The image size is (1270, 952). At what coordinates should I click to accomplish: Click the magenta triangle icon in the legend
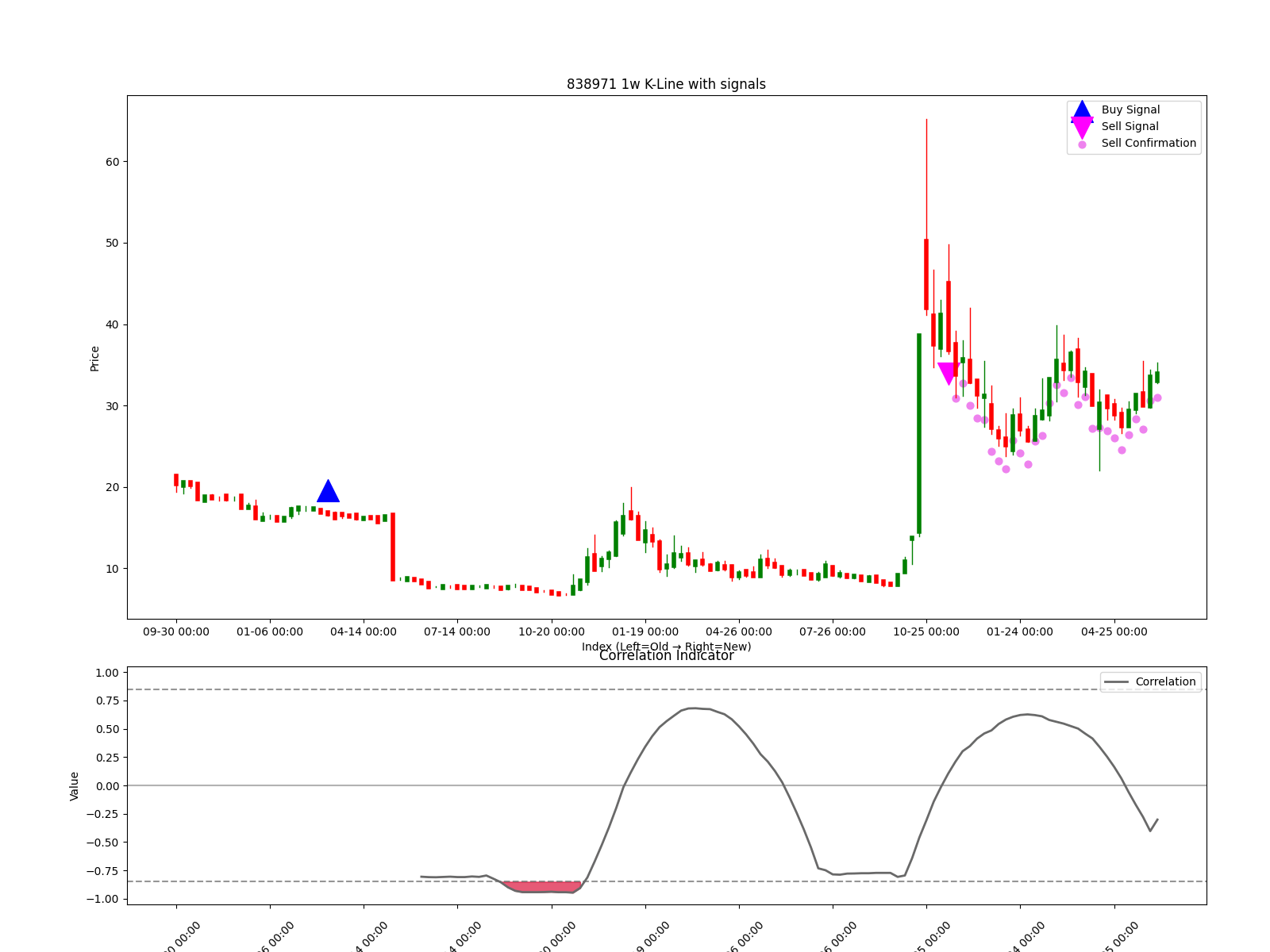click(x=1082, y=127)
